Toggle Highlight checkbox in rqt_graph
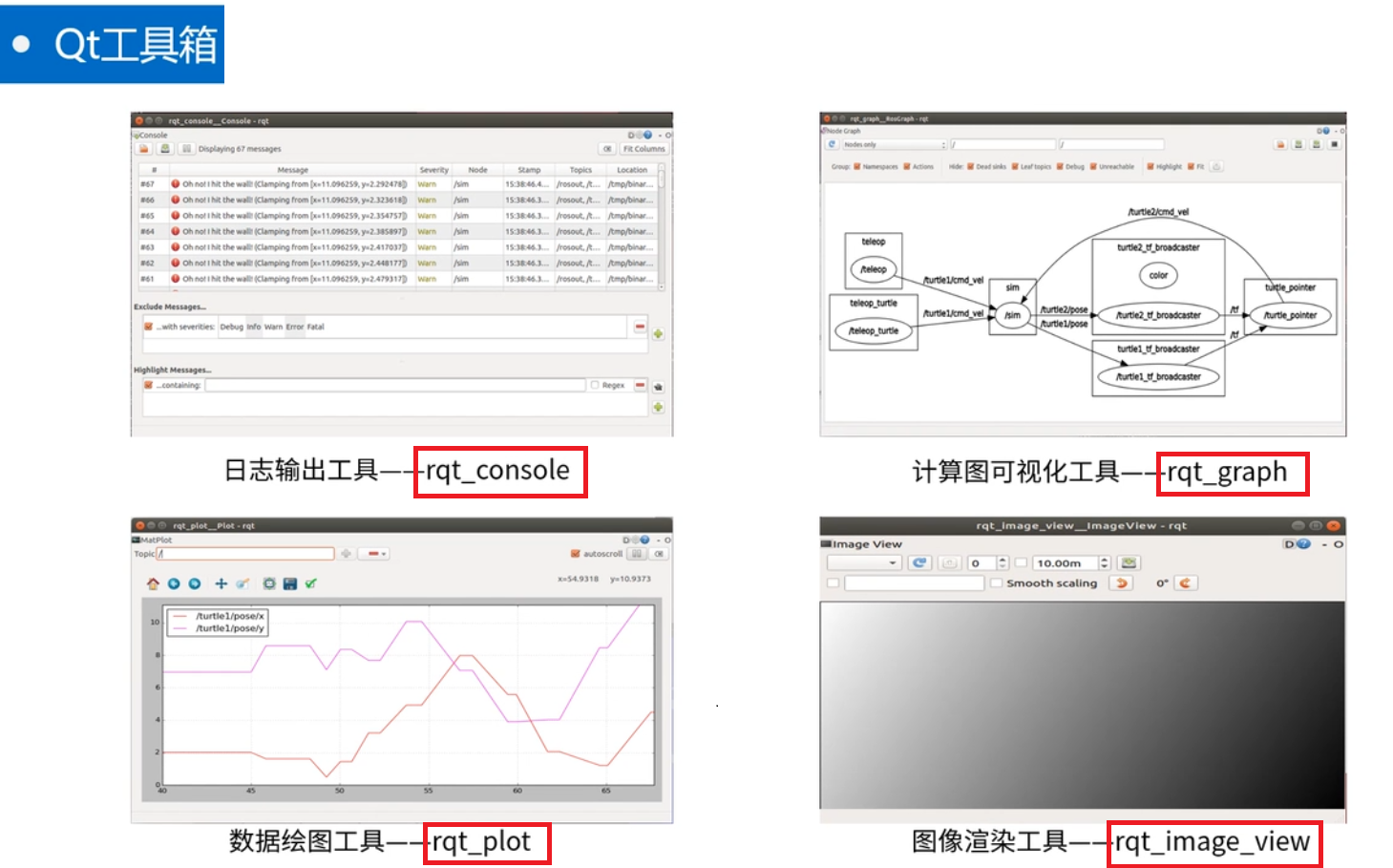This screenshot has width=1393, height=868. [x=1151, y=166]
